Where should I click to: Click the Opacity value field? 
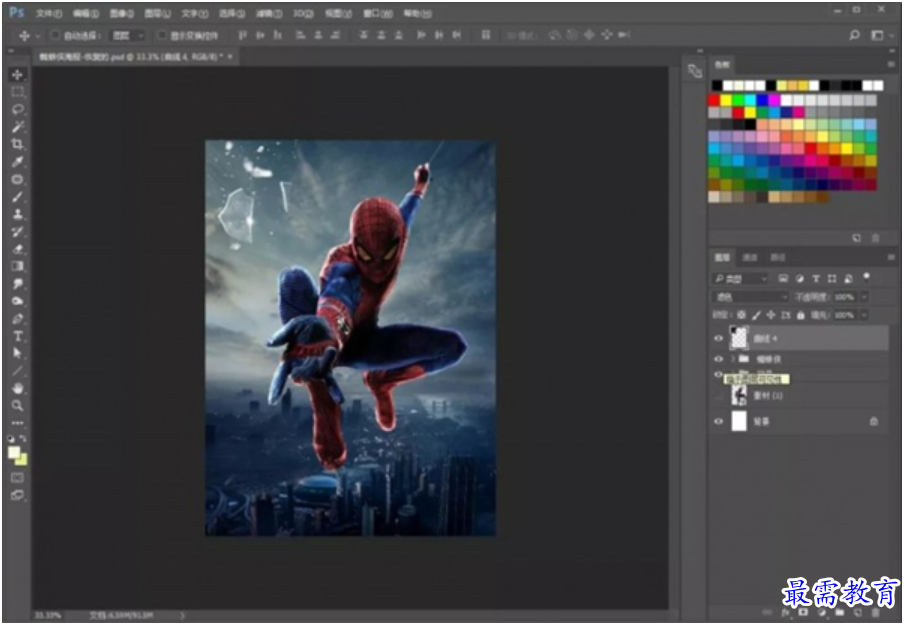[844, 297]
